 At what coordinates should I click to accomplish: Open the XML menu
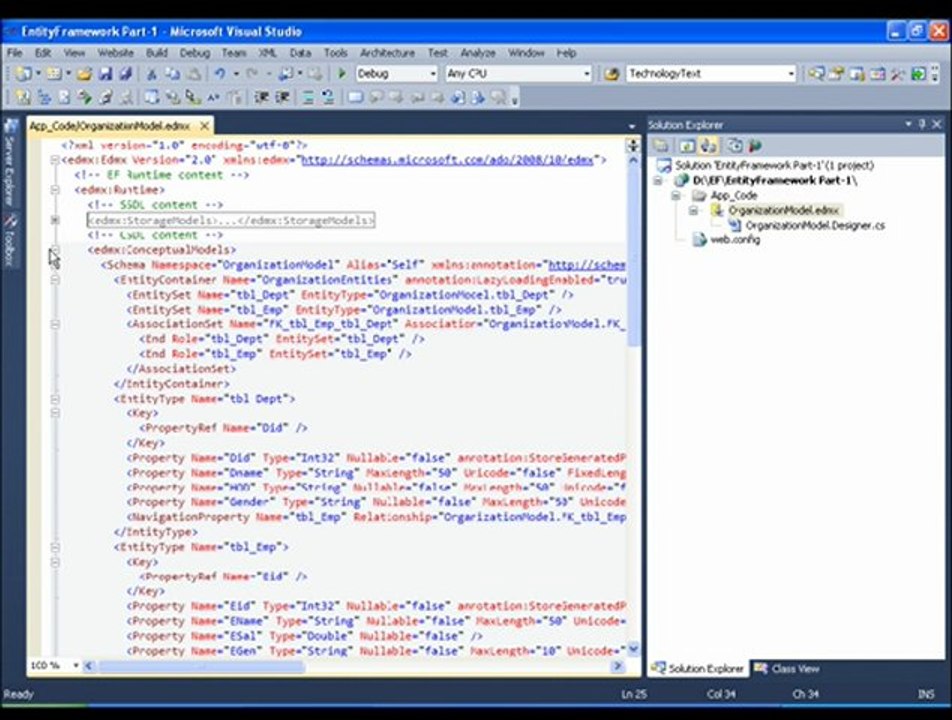pos(268,53)
